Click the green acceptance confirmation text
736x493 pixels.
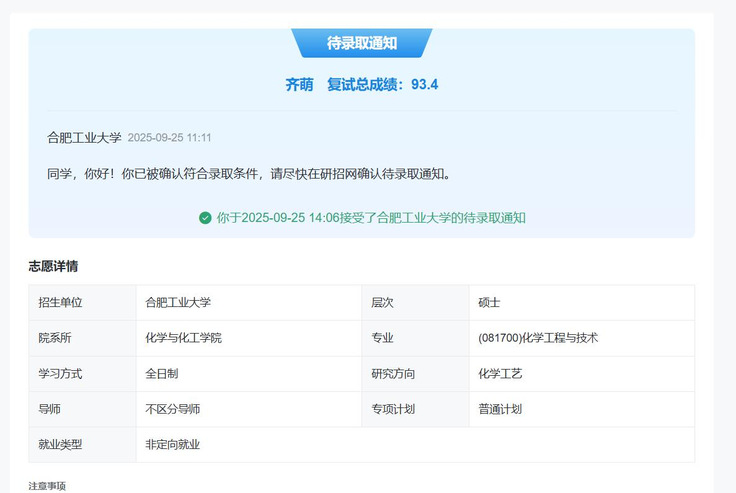point(371,218)
